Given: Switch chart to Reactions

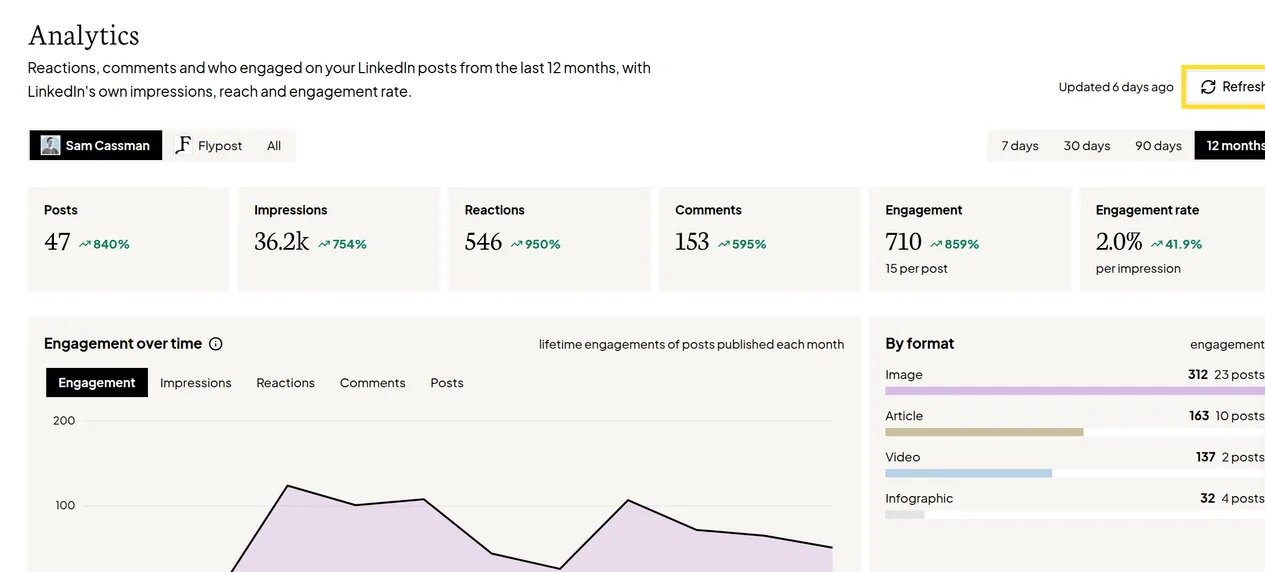Looking at the screenshot, I should [x=285, y=383].
